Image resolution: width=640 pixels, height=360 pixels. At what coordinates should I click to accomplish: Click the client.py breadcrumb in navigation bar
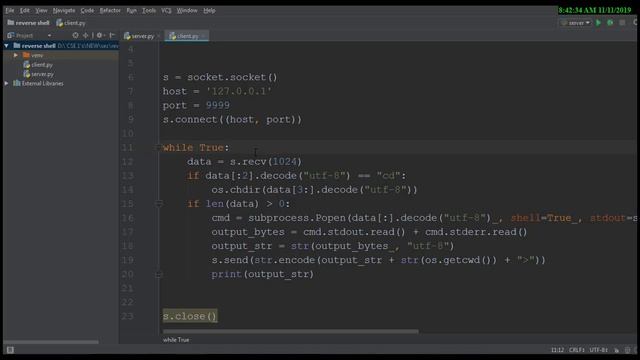pyautogui.click(x=71, y=23)
